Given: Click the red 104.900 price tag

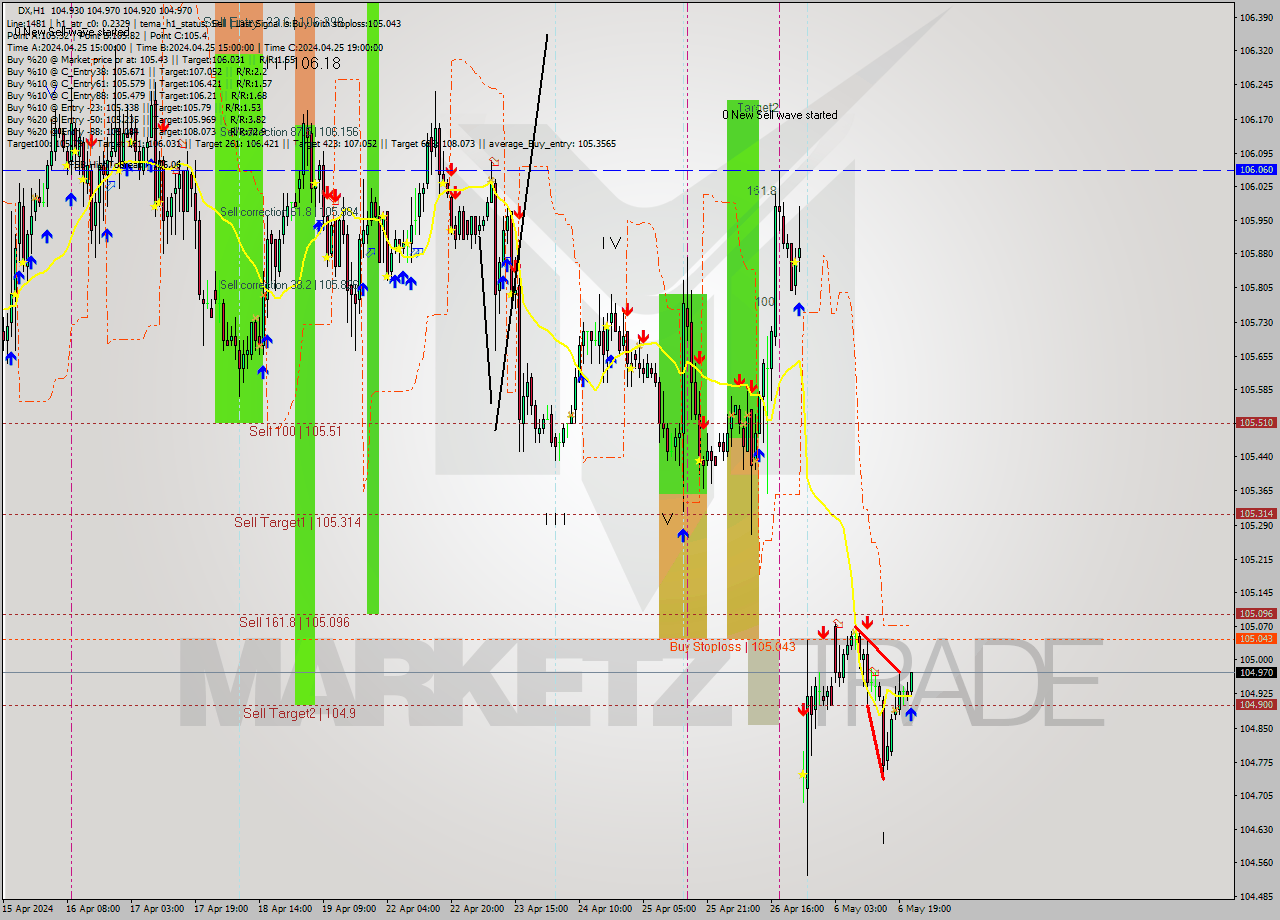Looking at the screenshot, I should tap(1256, 704).
